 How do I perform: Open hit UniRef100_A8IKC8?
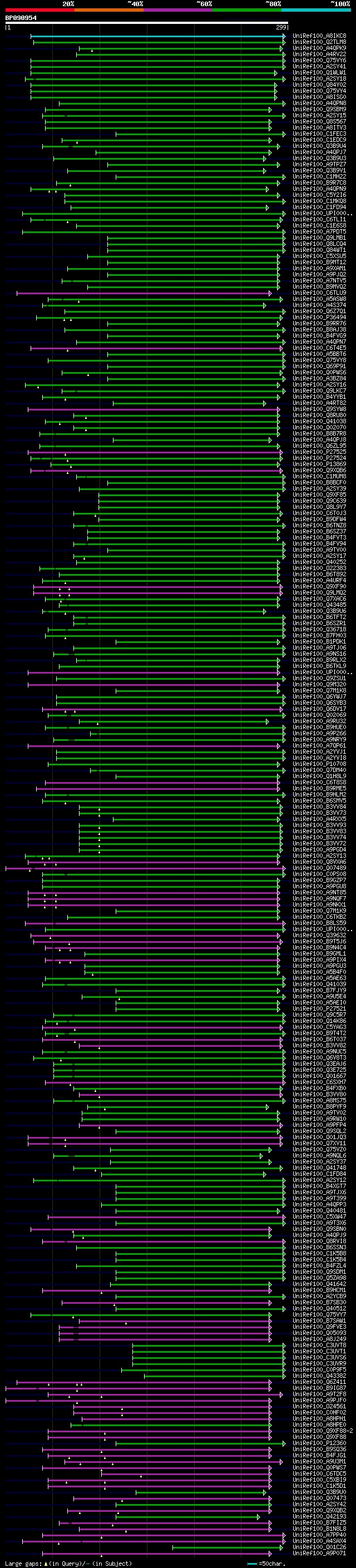tap(319, 36)
